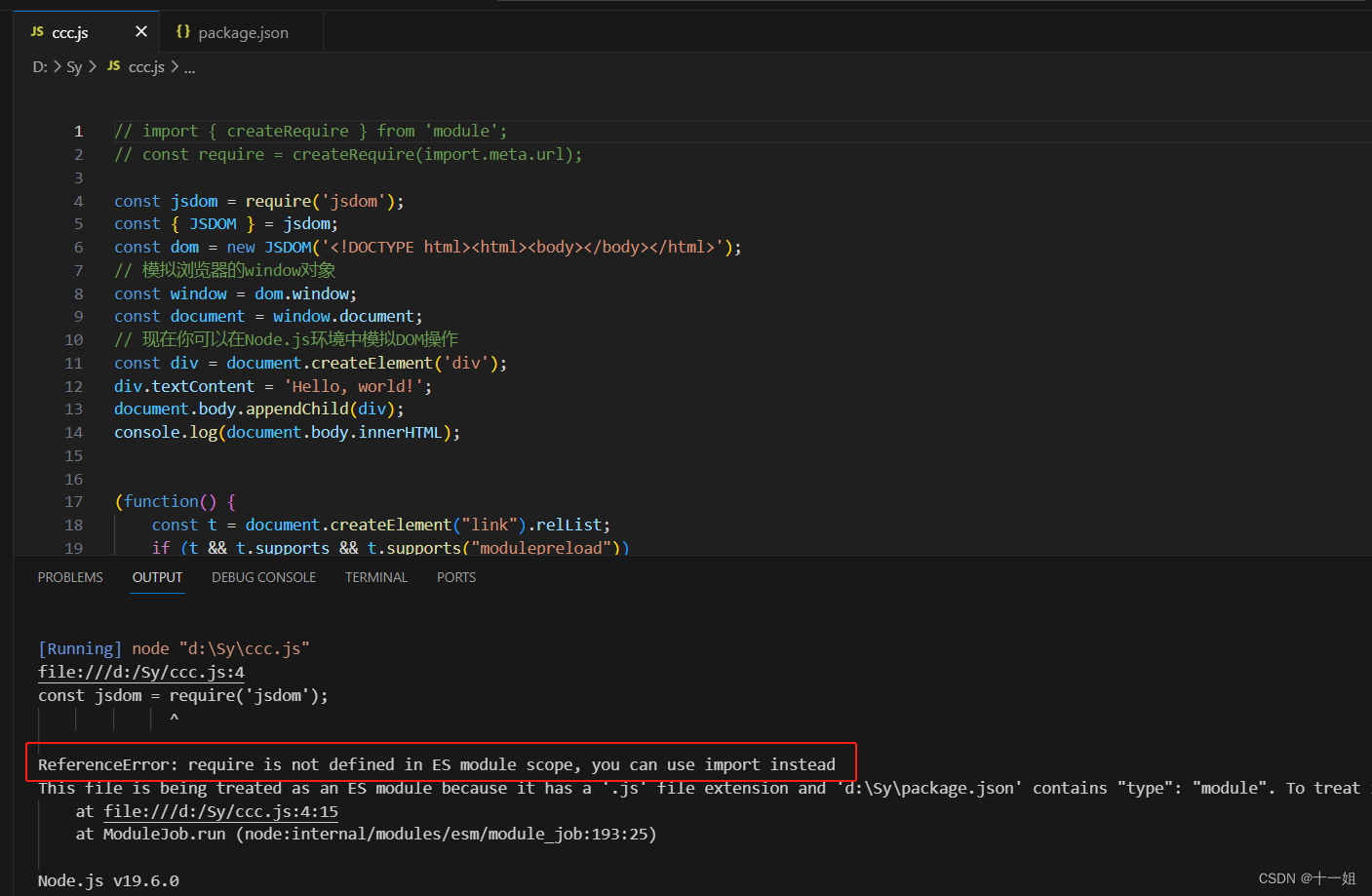
Task: Switch to the package.json tab
Action: point(241,31)
